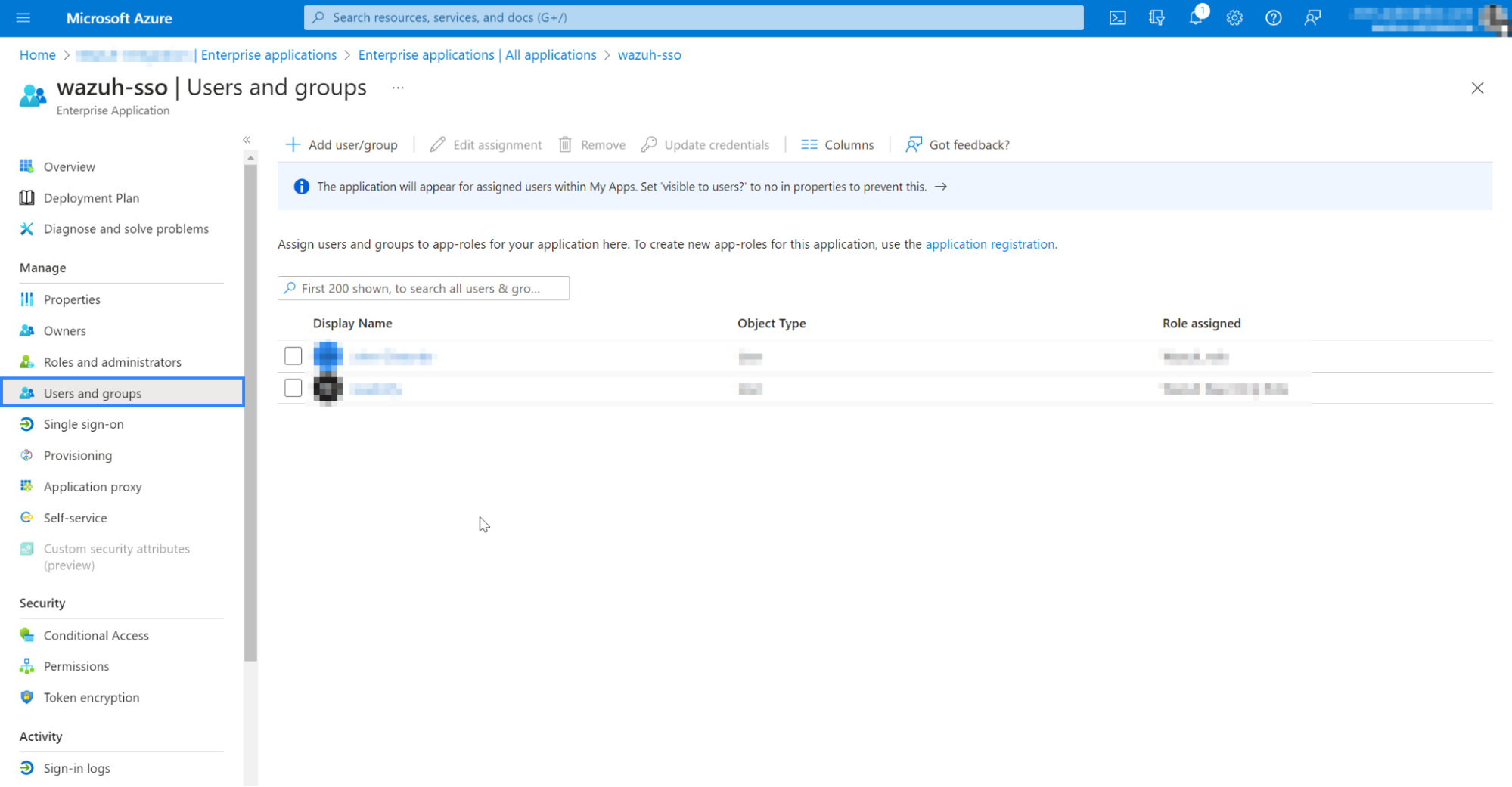1512x787 pixels.
Task: Click the info icon in the banner
Action: click(x=301, y=187)
